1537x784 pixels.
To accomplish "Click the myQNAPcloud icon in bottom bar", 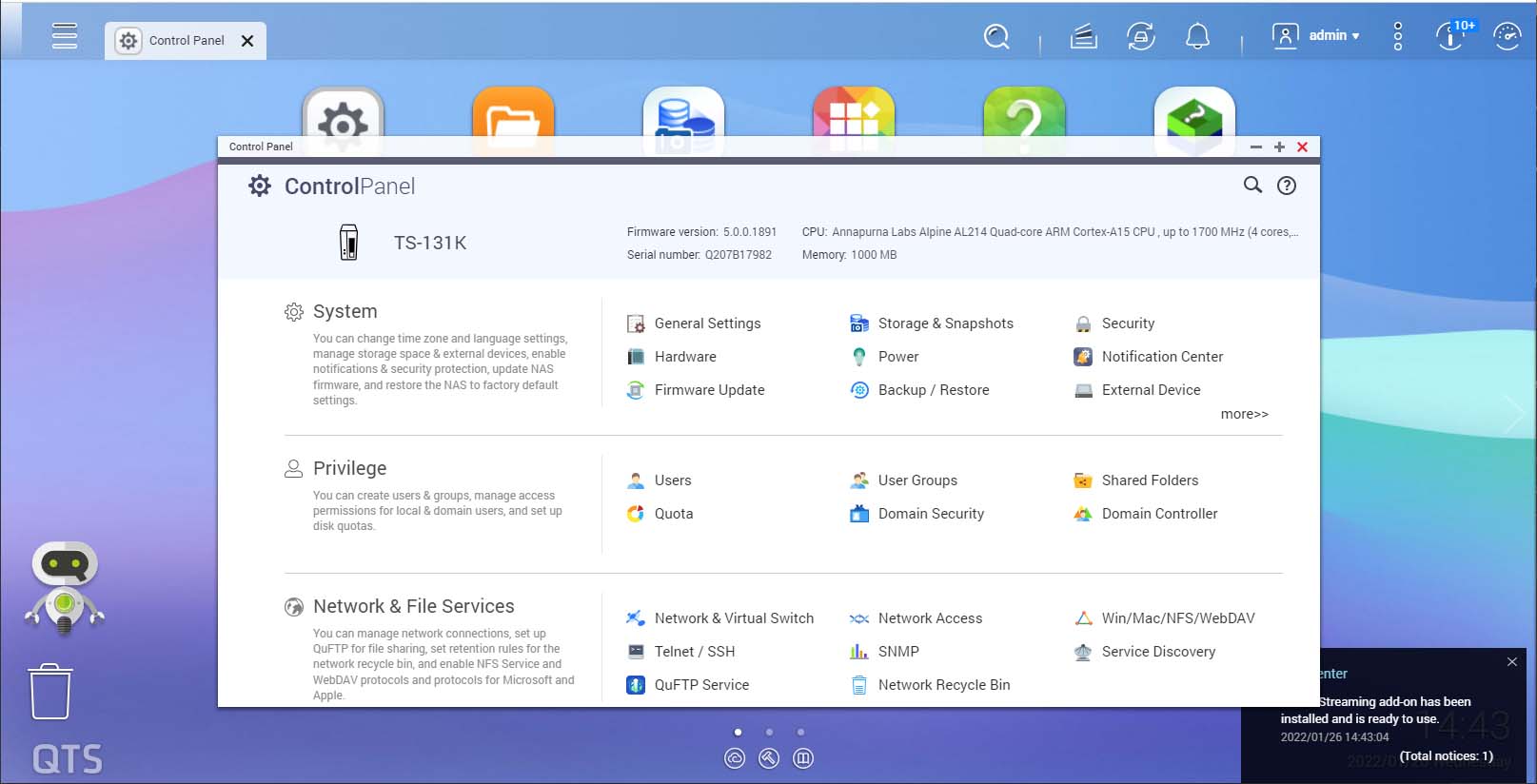I will (x=735, y=758).
